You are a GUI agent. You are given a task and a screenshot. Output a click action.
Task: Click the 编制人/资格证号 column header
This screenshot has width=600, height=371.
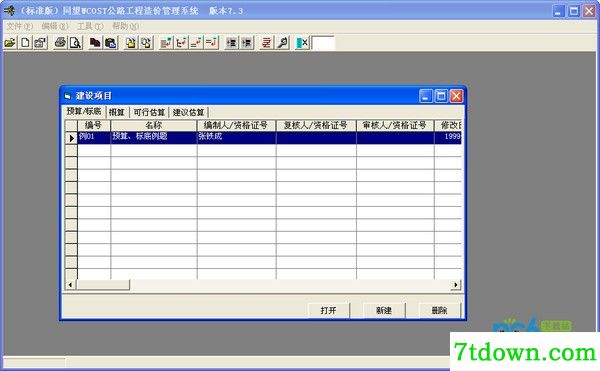pos(236,125)
